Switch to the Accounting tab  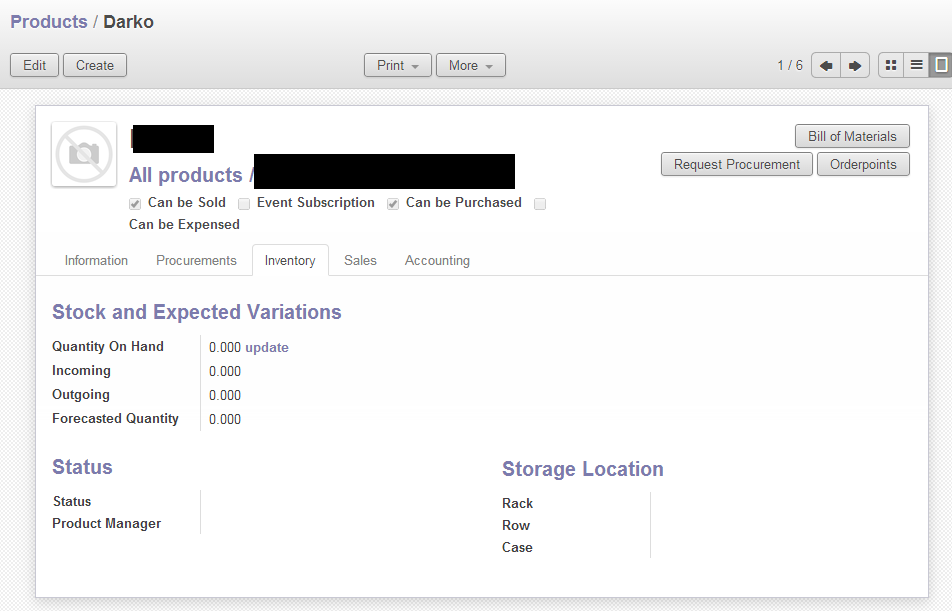tap(437, 261)
